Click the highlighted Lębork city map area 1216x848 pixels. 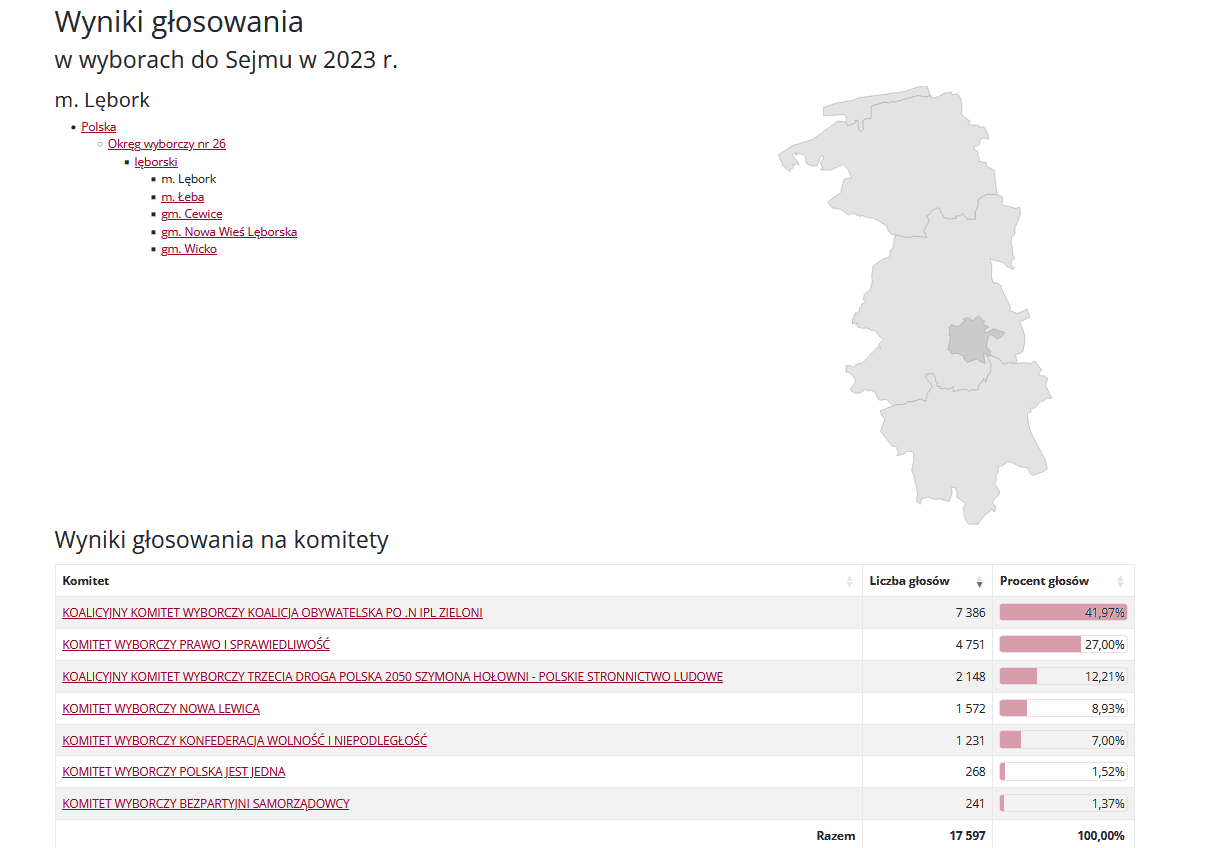tap(967, 340)
